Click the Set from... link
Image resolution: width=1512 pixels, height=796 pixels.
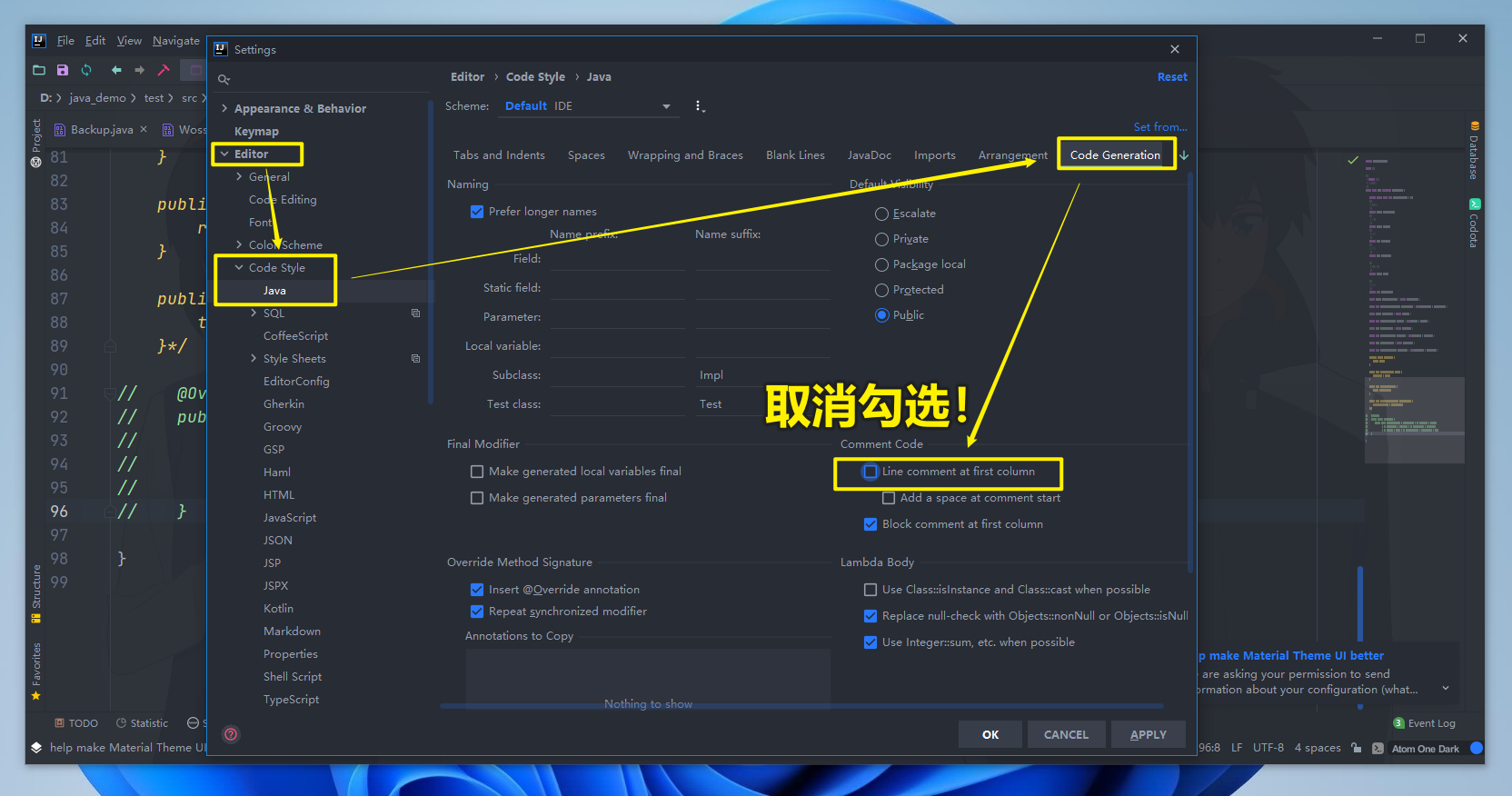[x=1160, y=127]
